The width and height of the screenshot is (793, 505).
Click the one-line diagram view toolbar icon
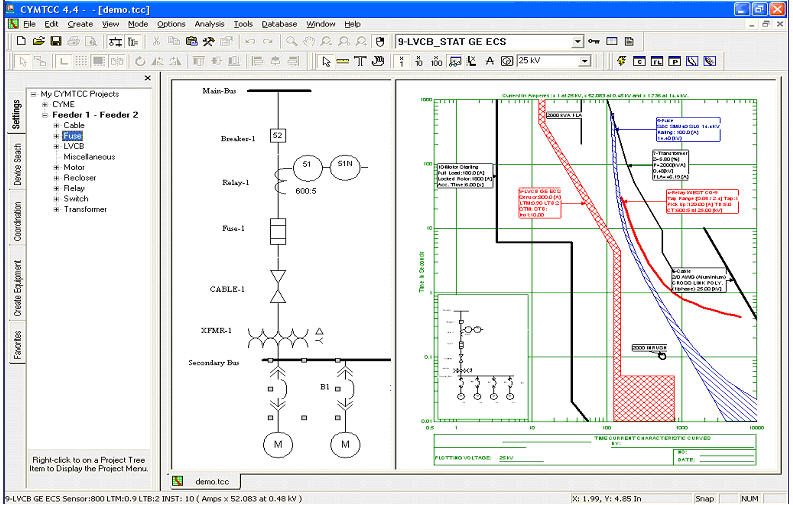[x=116, y=41]
